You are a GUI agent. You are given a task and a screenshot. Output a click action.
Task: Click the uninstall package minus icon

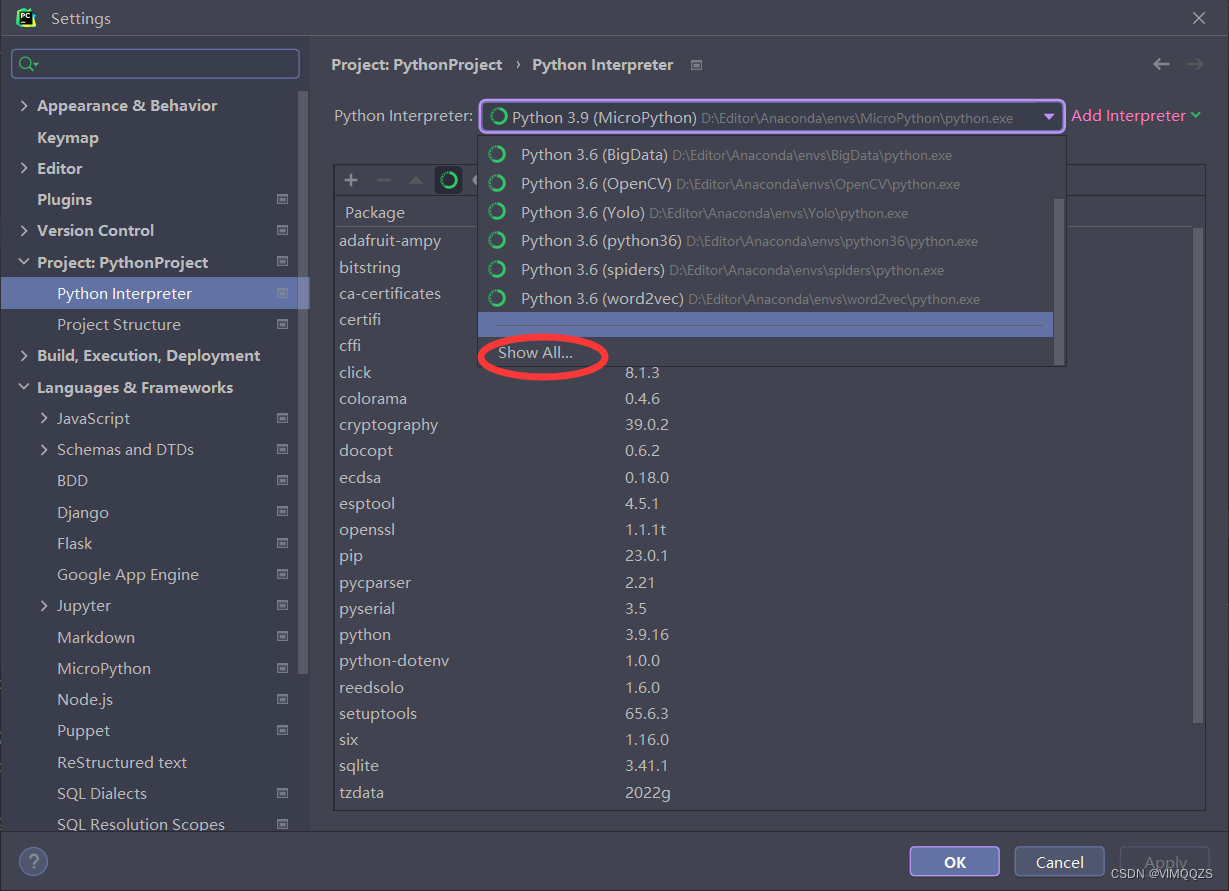click(383, 180)
